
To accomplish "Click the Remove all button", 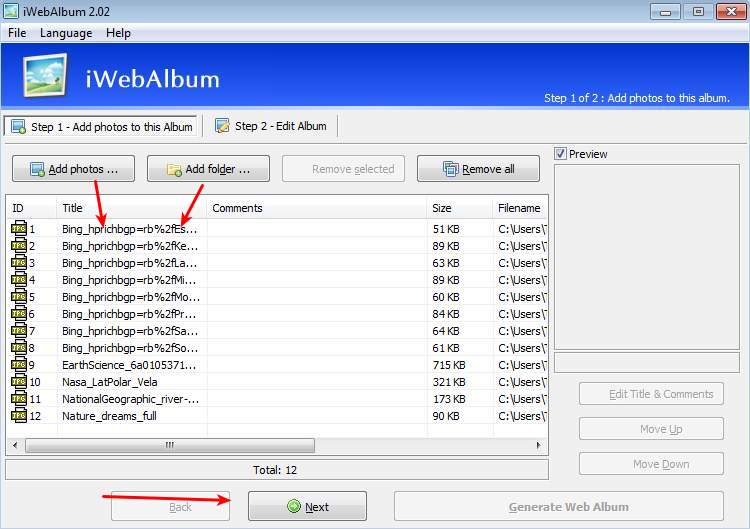I will (x=478, y=169).
